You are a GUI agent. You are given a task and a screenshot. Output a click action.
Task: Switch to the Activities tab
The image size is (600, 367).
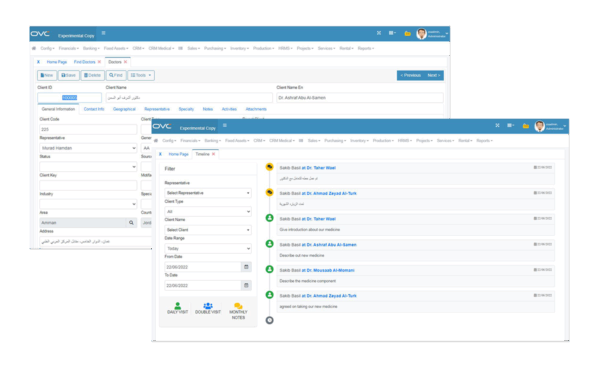coord(229,109)
